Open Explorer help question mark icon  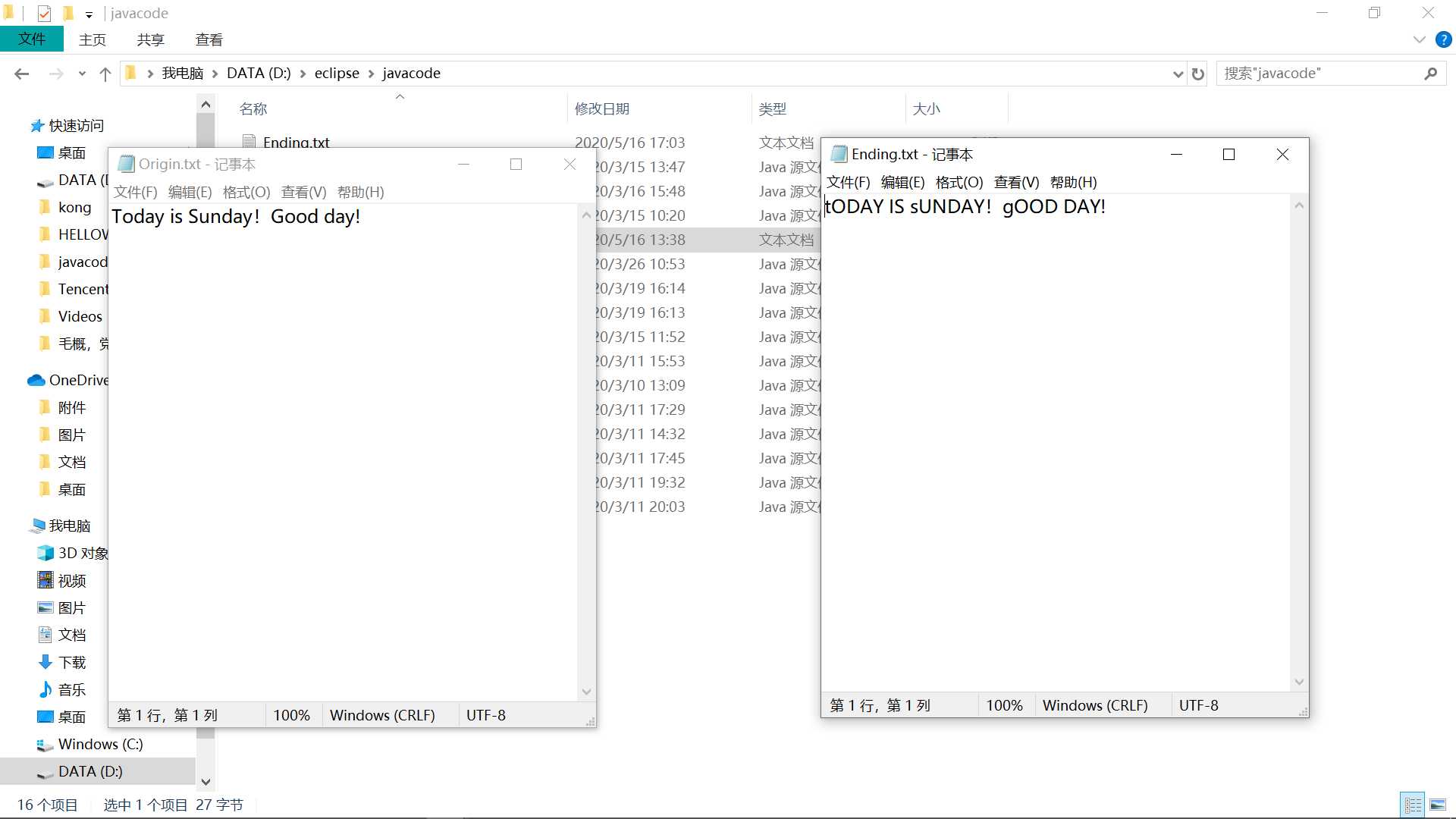click(1443, 39)
